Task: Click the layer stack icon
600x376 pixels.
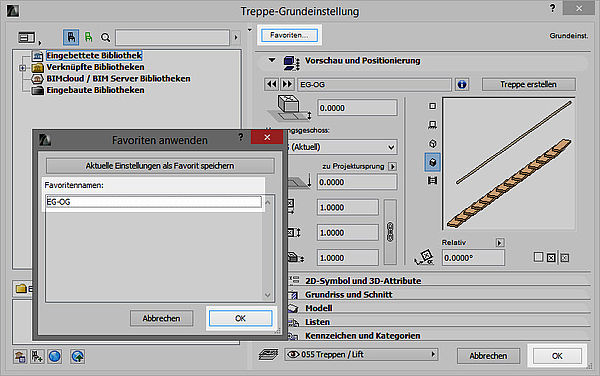Action: (x=268, y=354)
